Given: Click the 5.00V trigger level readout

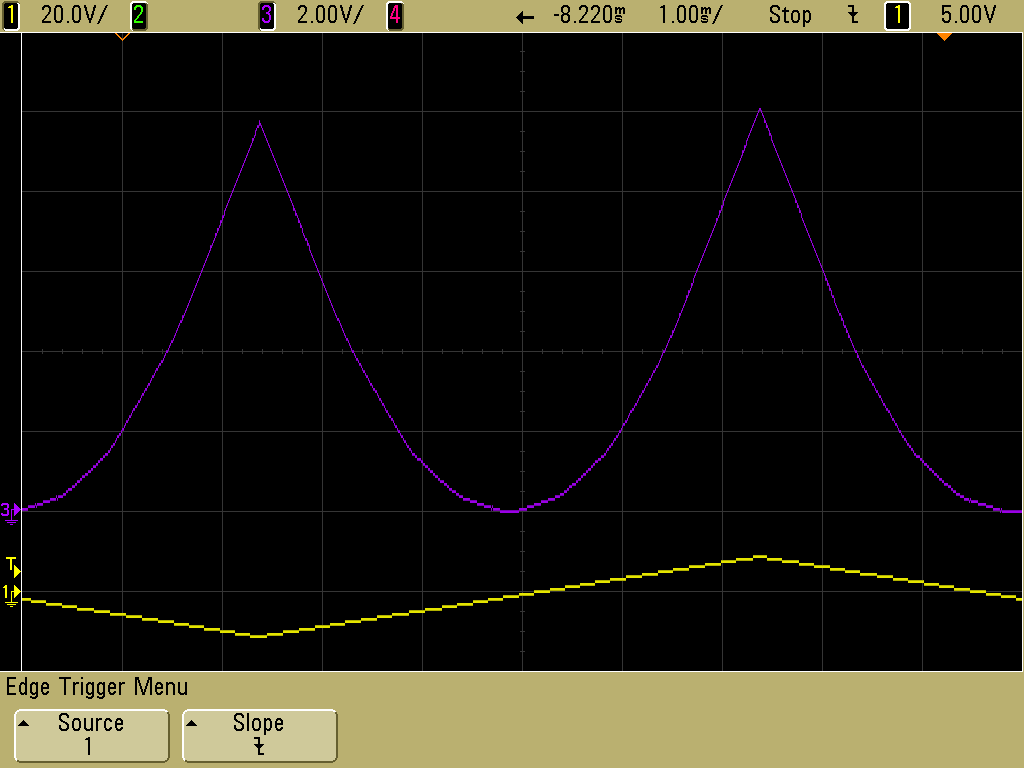Looking at the screenshot, I should click(968, 15).
